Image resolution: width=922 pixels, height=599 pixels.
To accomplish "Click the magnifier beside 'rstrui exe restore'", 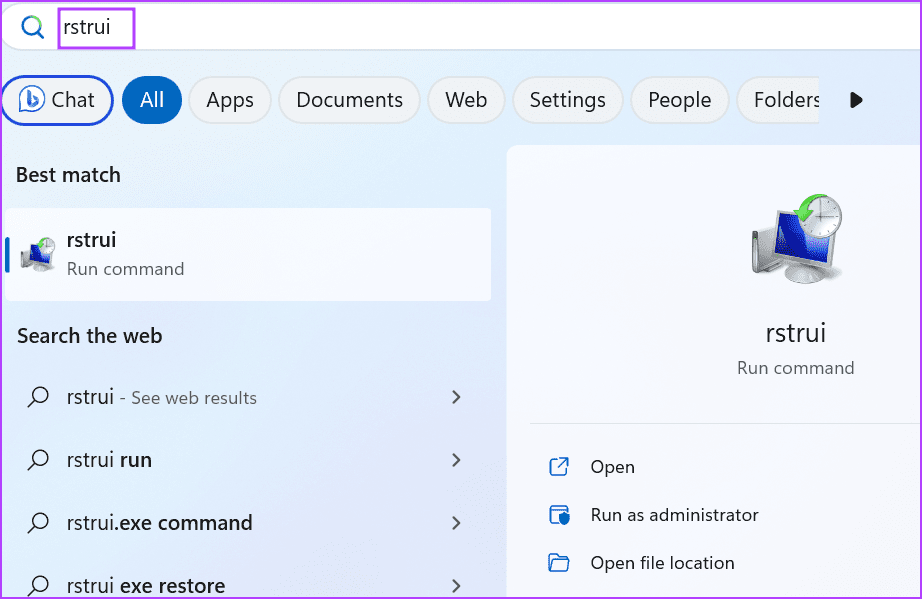I will pos(38,585).
